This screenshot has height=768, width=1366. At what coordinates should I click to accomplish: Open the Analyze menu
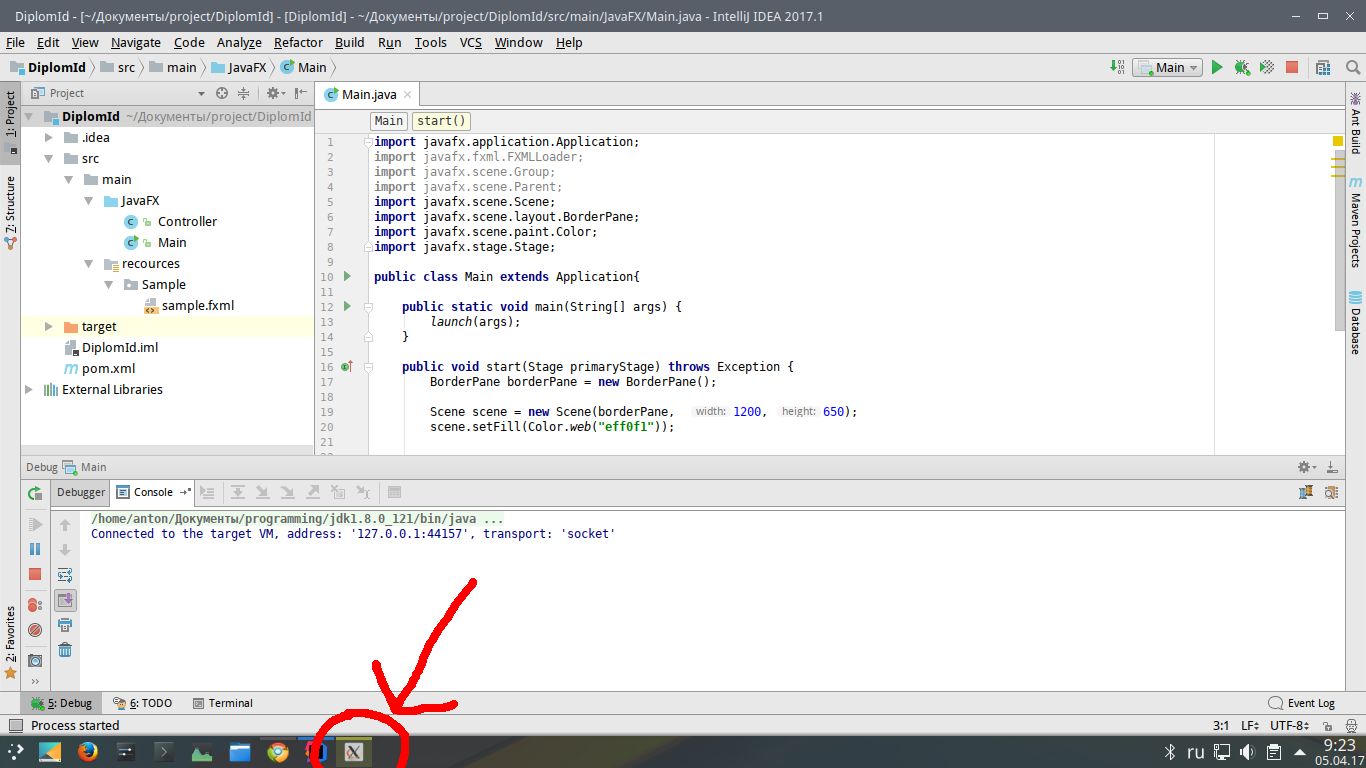(239, 42)
